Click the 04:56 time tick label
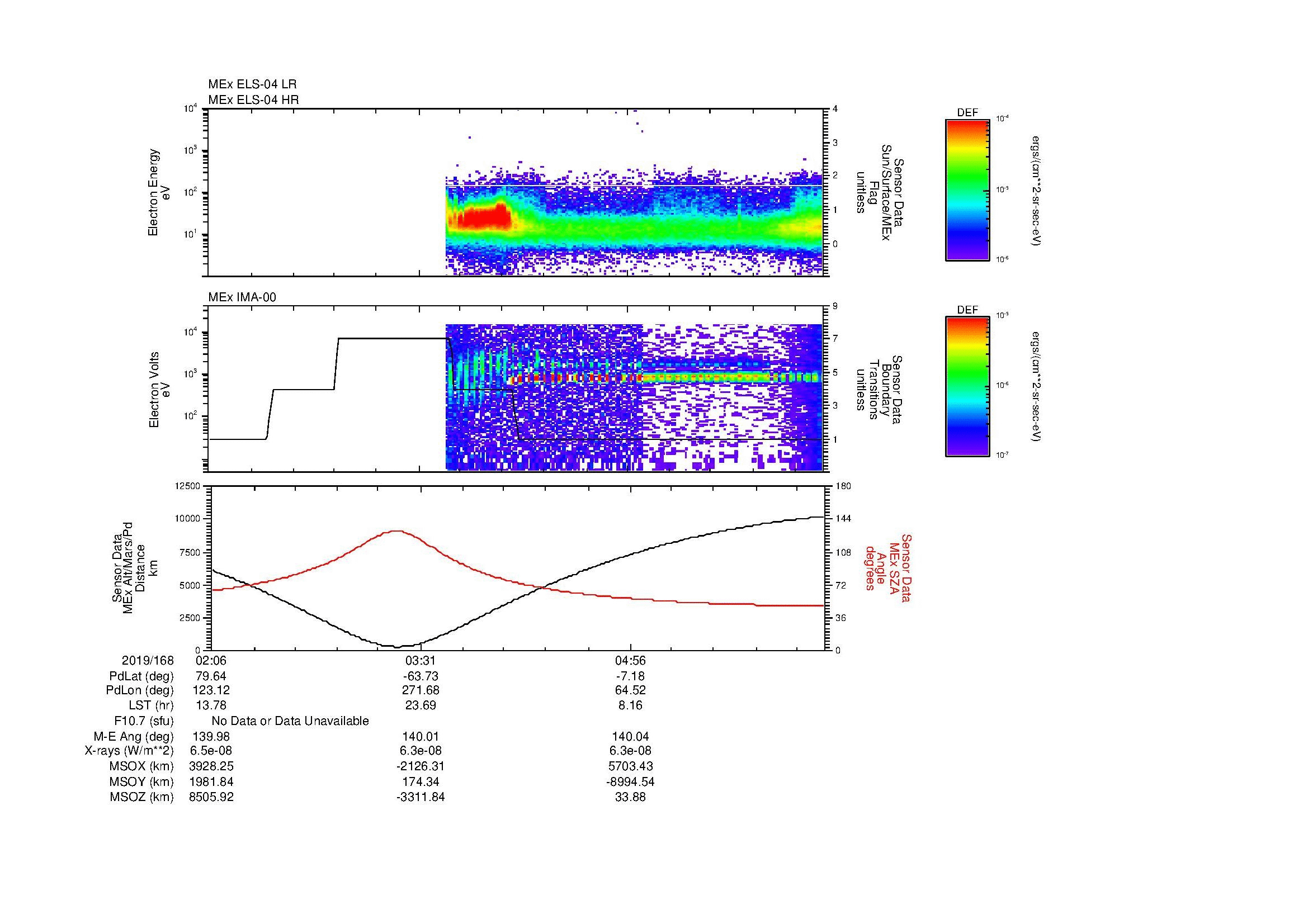 pos(630,661)
